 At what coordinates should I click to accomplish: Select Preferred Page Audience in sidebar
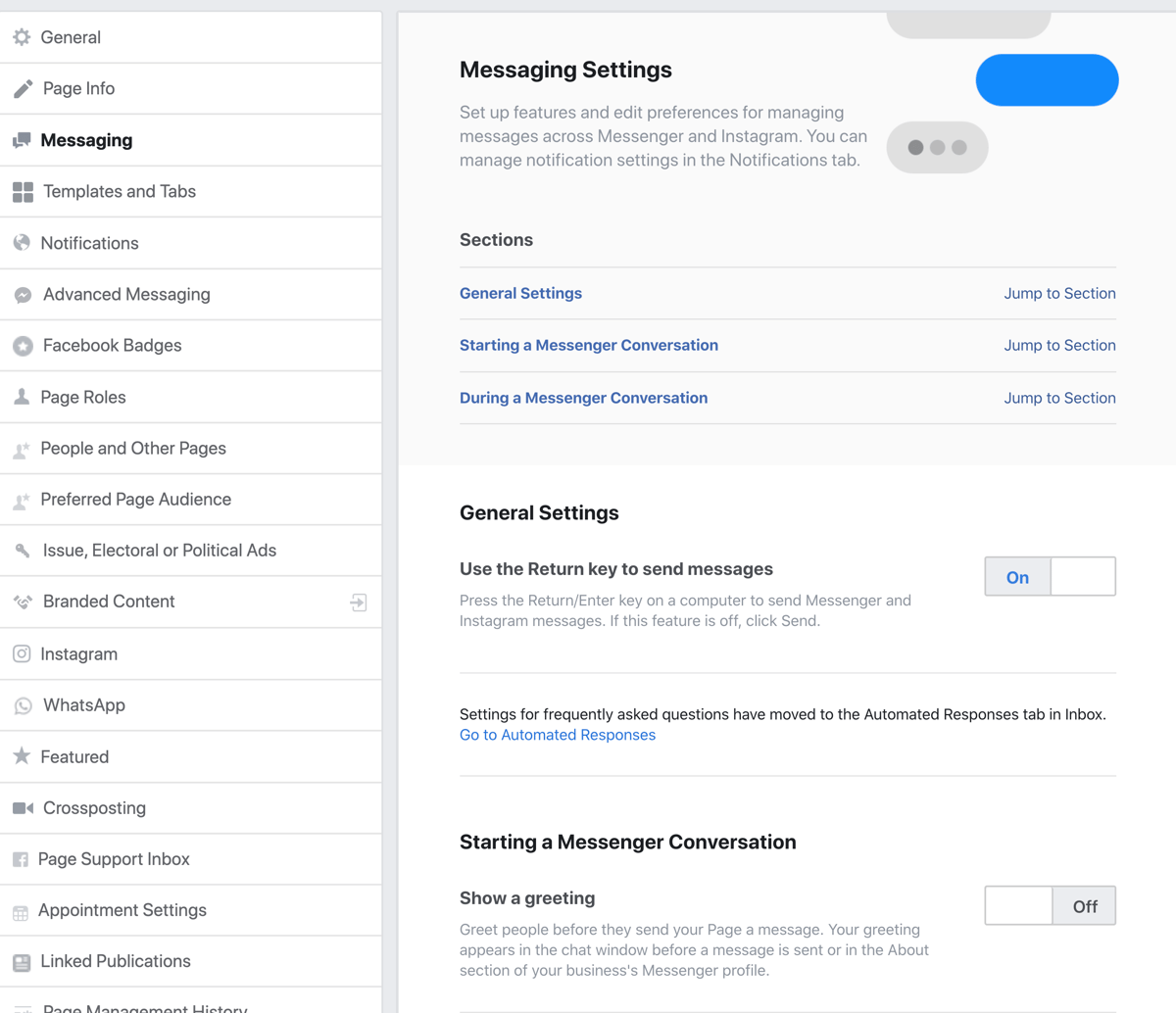pos(191,499)
